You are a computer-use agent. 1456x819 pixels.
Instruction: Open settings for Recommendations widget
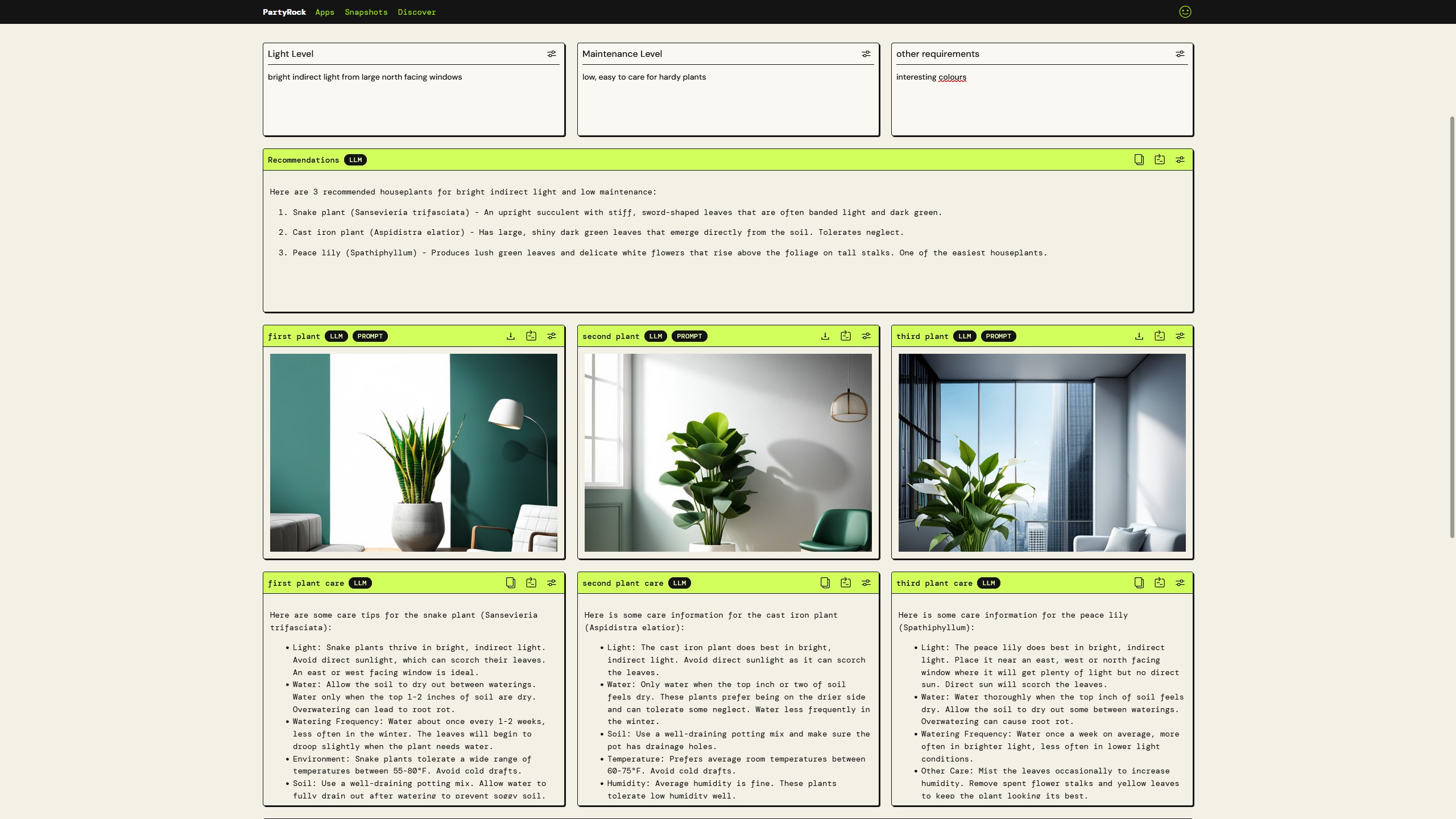coord(1180,160)
